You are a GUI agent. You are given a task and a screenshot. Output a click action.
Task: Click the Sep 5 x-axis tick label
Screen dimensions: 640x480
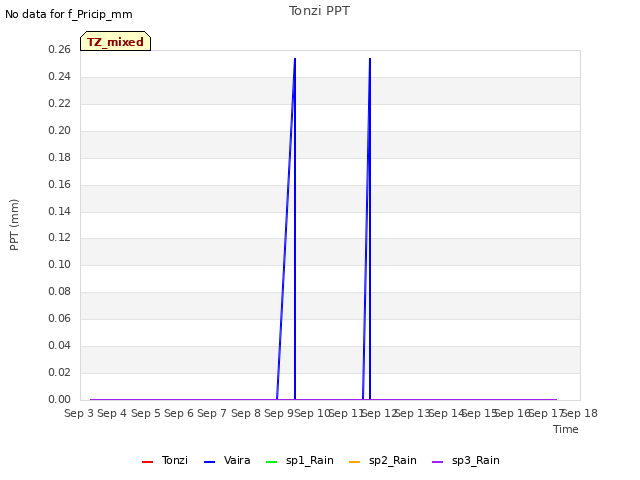coord(146,413)
